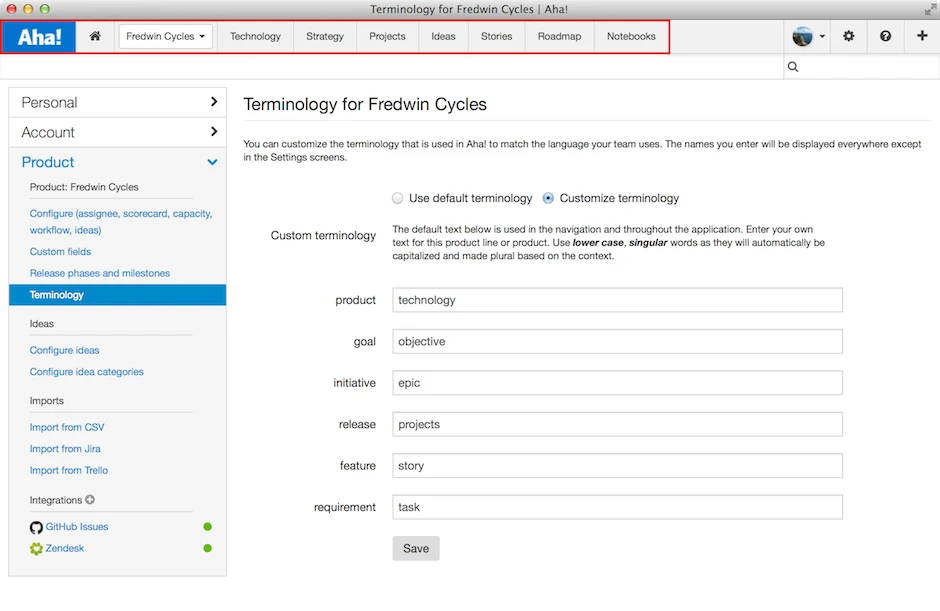940x611 pixels.
Task: Click the Save button
Action: [416, 548]
